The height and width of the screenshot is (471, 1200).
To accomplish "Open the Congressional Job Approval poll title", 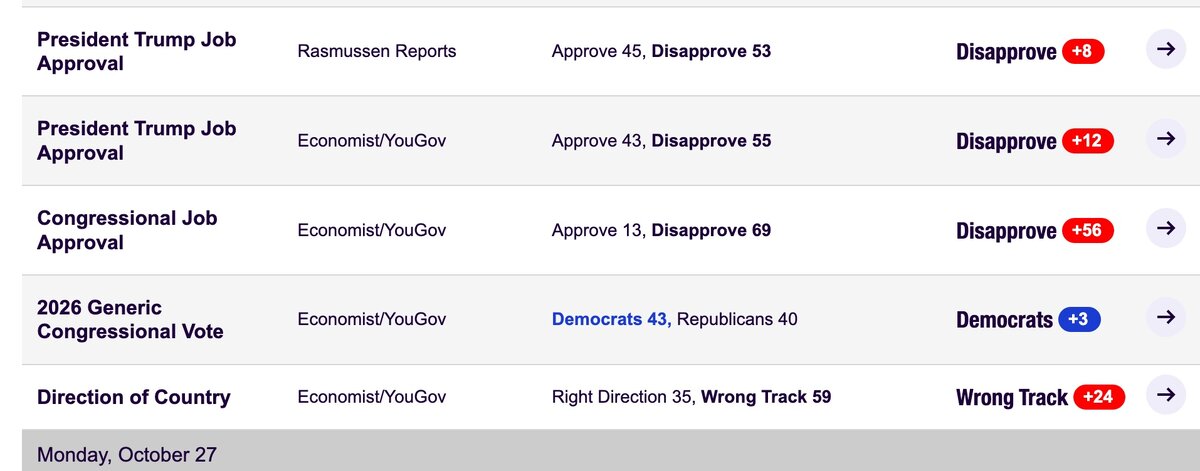I will click(x=127, y=230).
